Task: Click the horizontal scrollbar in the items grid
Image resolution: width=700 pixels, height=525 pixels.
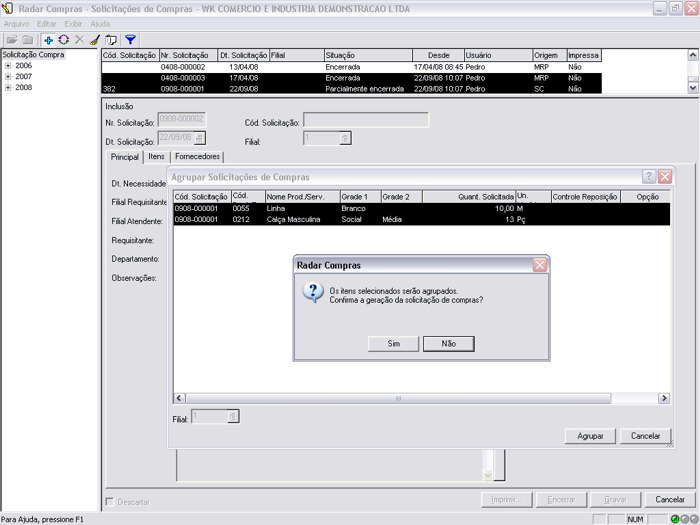Action: pyautogui.click(x=400, y=398)
